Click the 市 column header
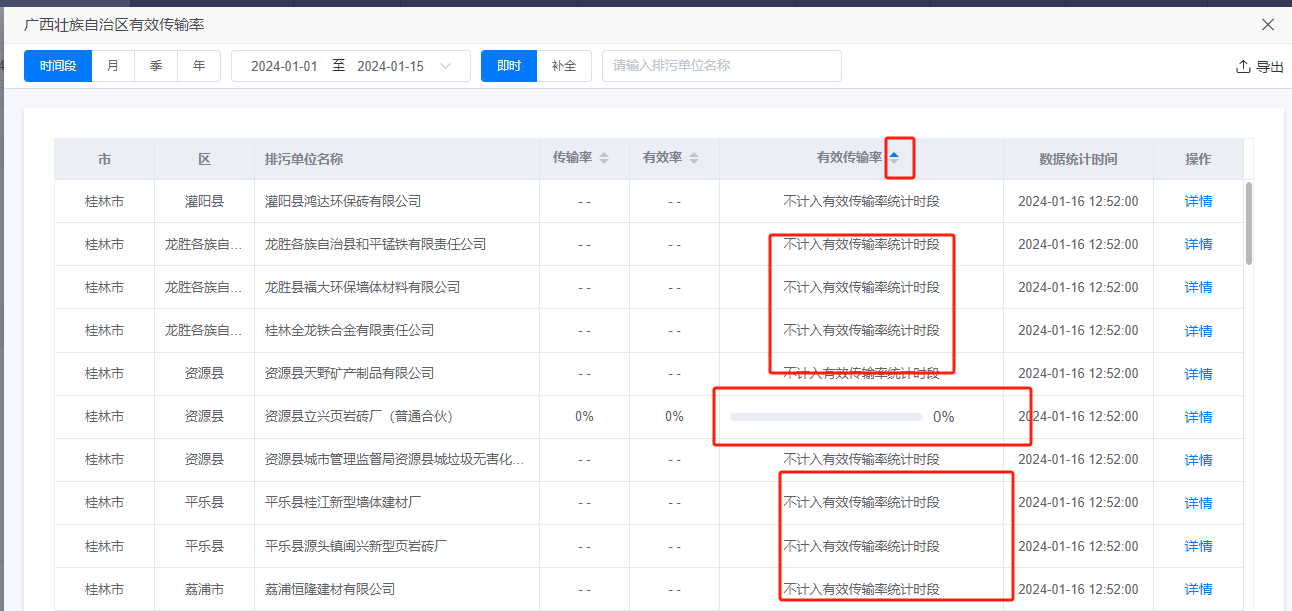Screen dimensions: 1292x611 [105, 159]
